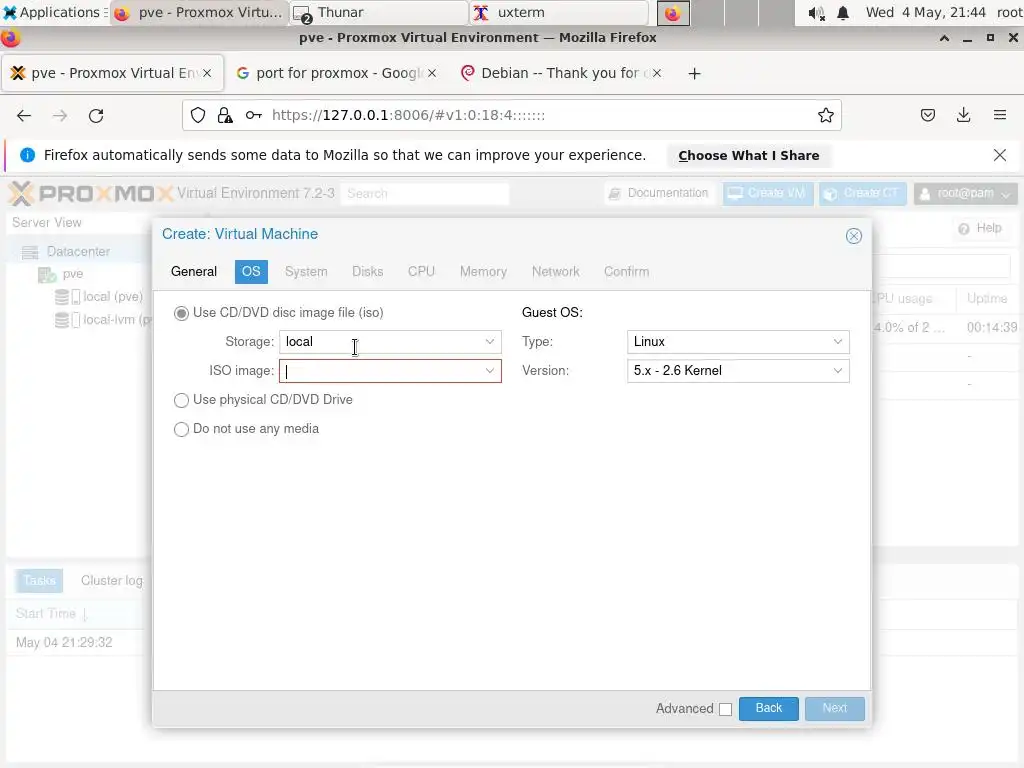Switch to Thunar in taskbar
This screenshot has height=768, width=1024.
click(379, 12)
